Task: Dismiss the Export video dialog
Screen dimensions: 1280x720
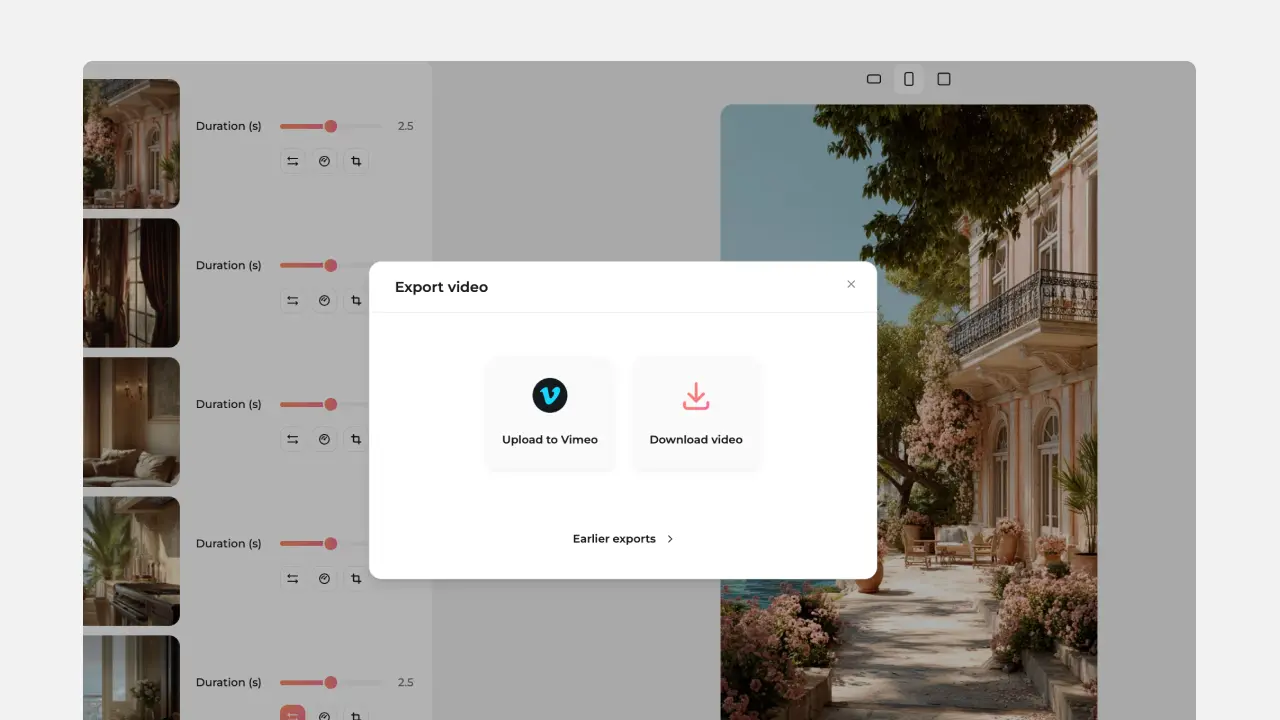Action: coord(851,284)
